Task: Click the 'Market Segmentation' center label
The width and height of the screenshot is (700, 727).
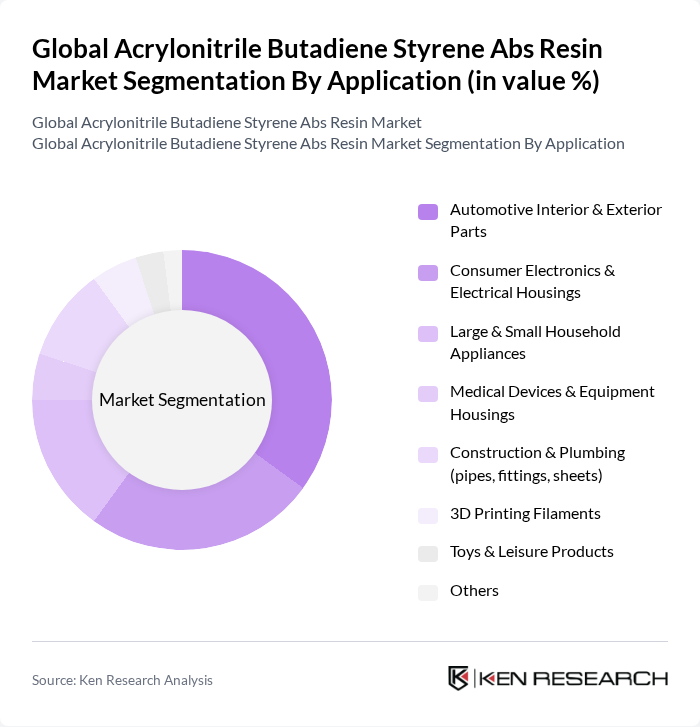Action: pos(182,400)
